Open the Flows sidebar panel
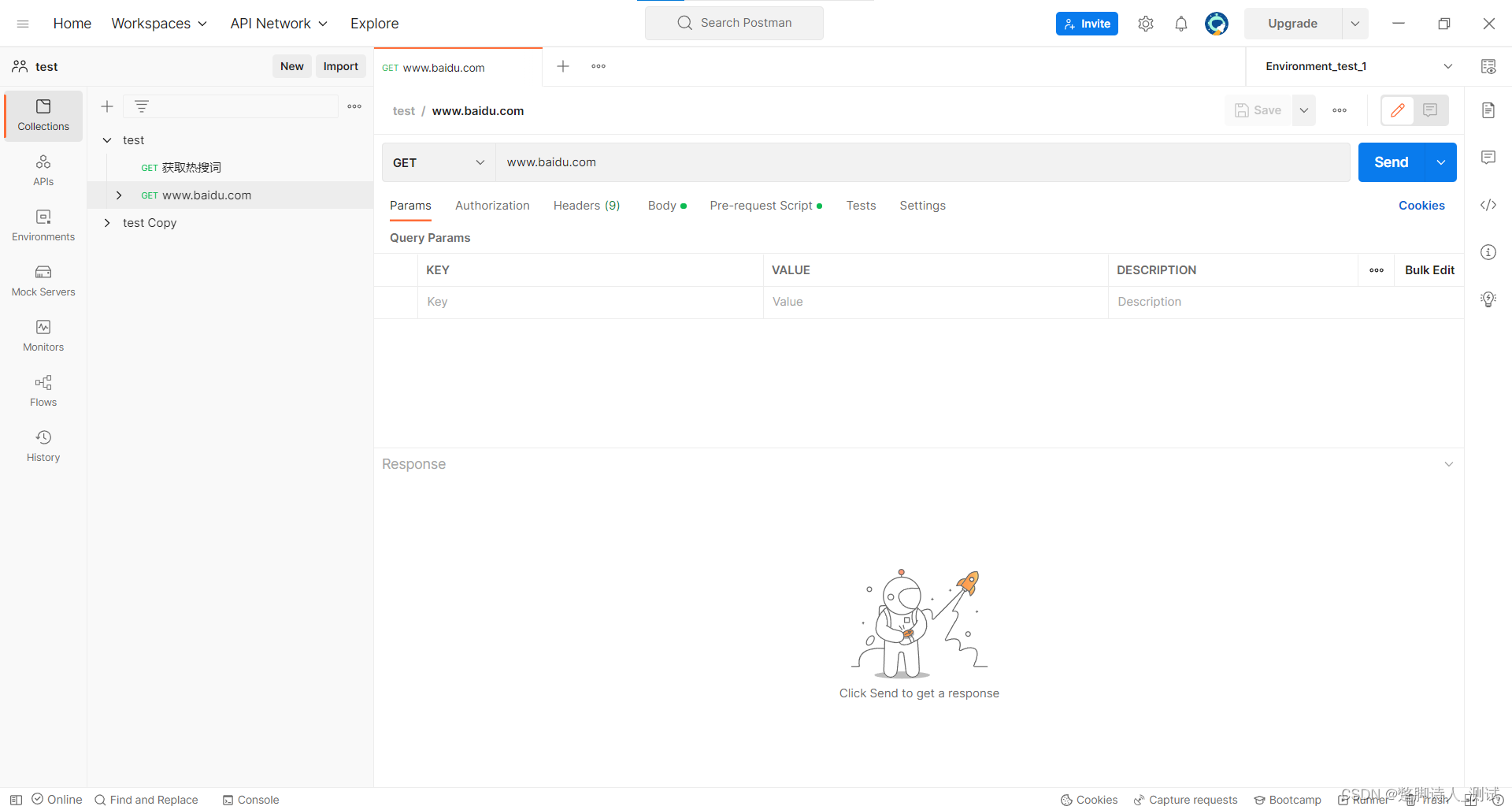1512x810 pixels. coord(43,391)
